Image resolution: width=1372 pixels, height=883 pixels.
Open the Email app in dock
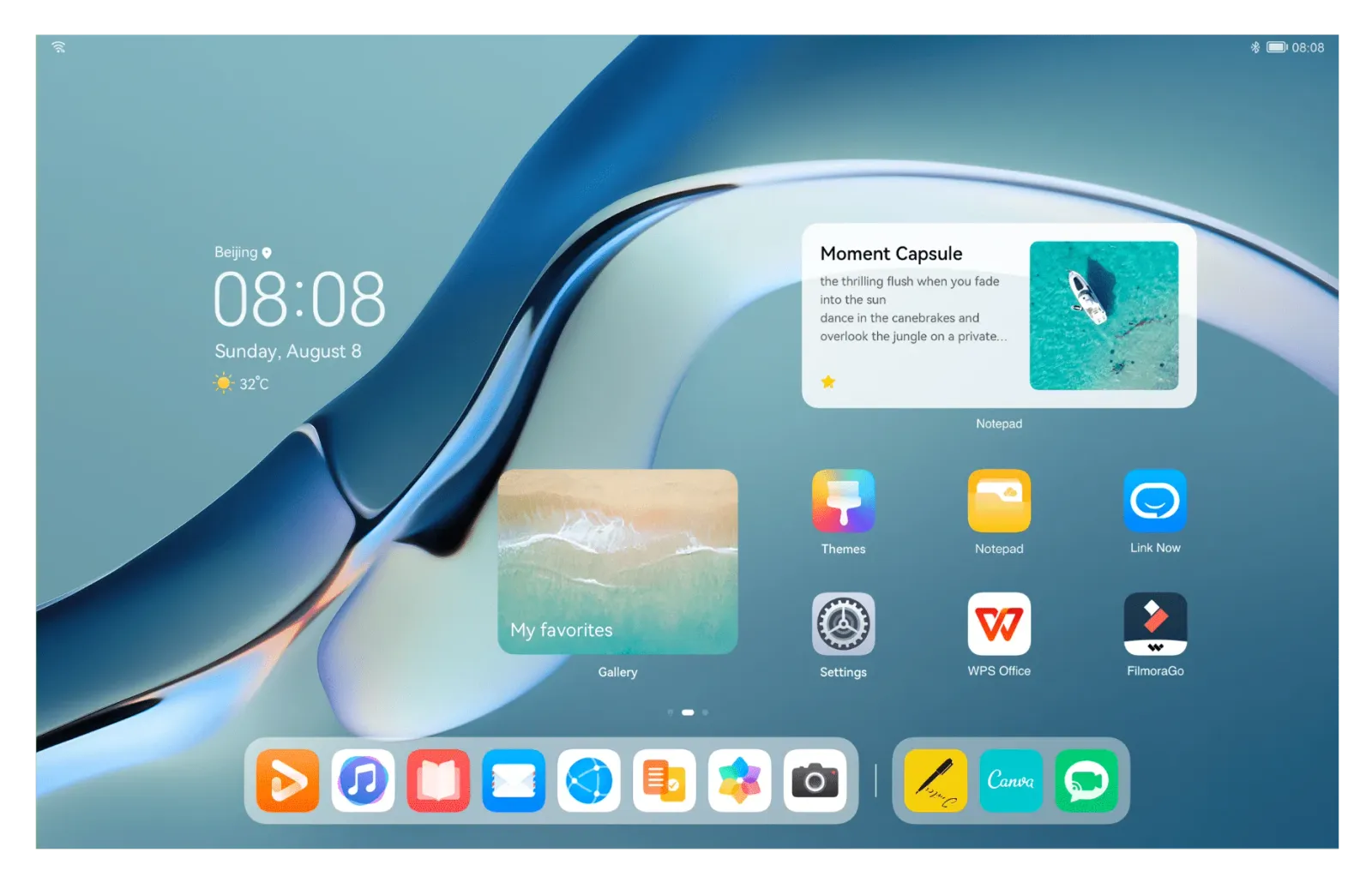[514, 781]
